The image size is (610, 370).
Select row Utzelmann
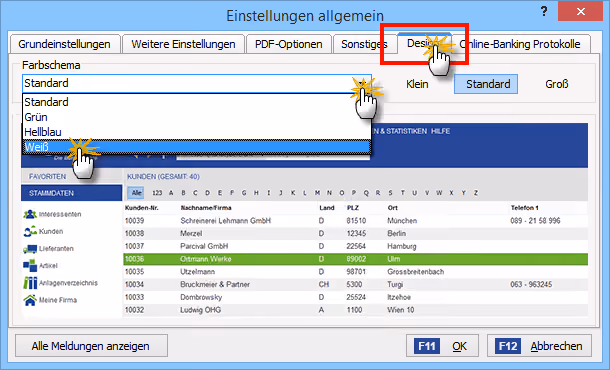point(356,272)
